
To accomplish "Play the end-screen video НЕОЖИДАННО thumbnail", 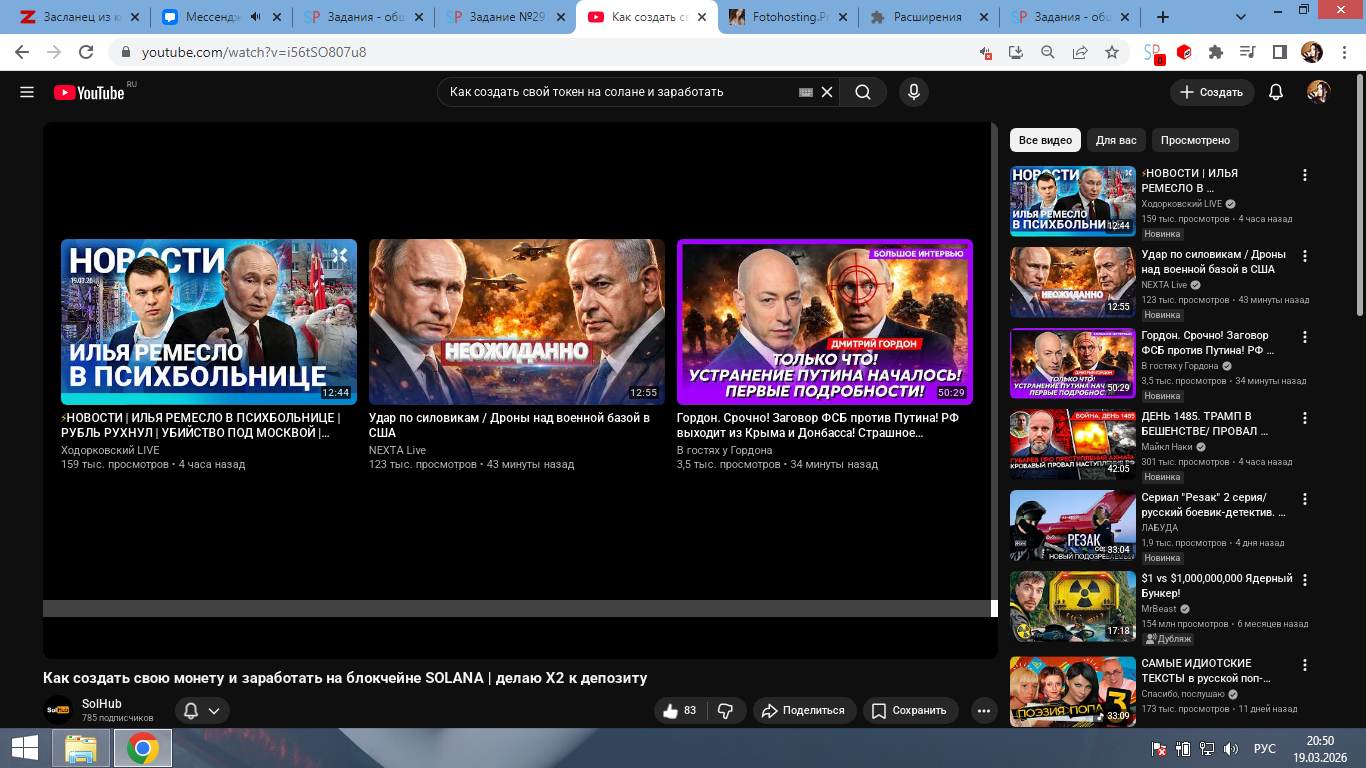I will (x=517, y=322).
